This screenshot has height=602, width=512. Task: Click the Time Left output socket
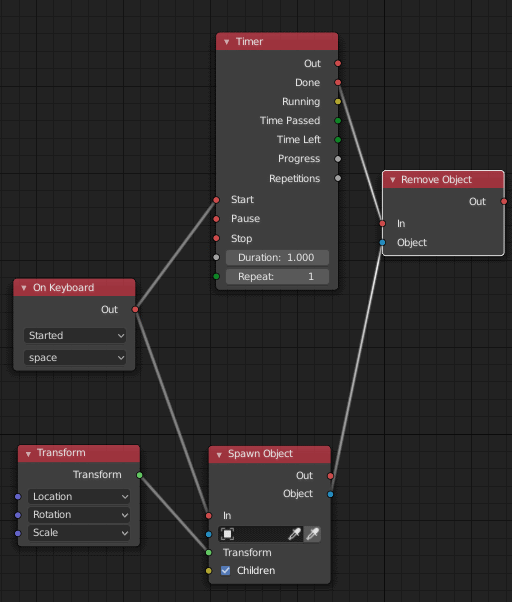[338, 140]
